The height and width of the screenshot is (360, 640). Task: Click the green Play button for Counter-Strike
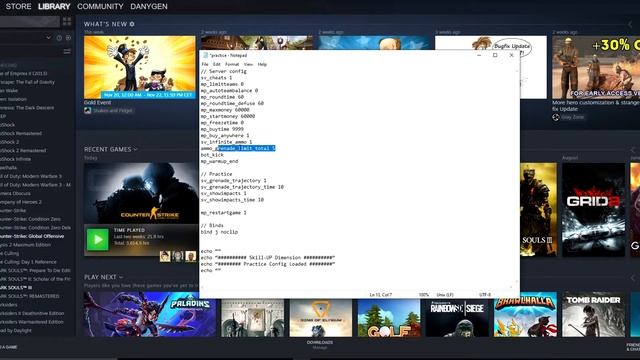(x=98, y=240)
